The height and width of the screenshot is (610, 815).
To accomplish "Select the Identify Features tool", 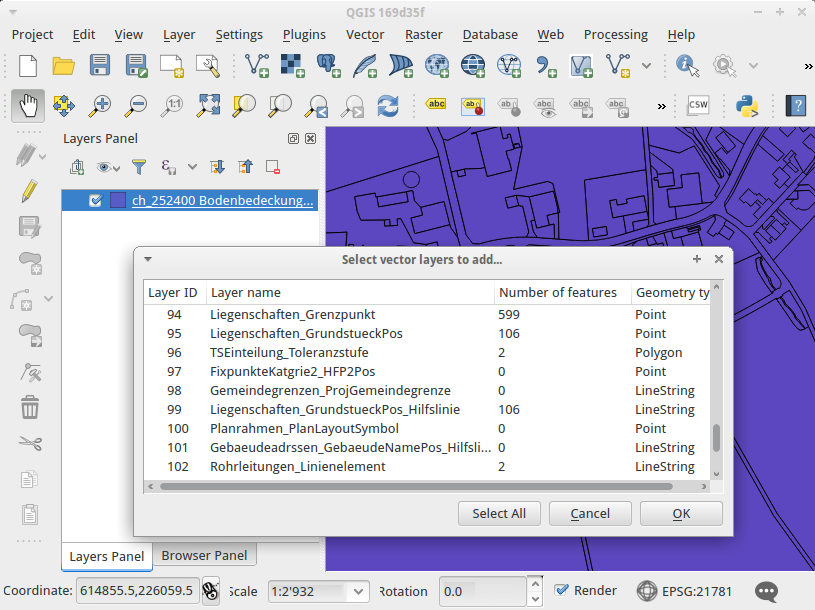I will pyautogui.click(x=687, y=65).
